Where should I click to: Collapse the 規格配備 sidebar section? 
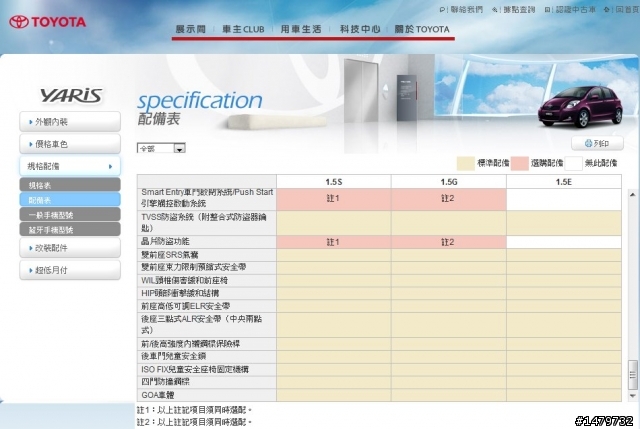(70, 166)
